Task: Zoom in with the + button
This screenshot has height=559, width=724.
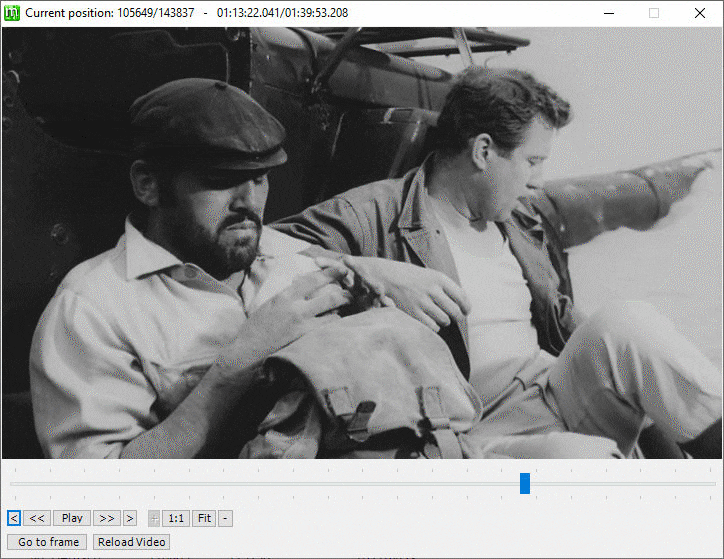Action: coord(154,518)
